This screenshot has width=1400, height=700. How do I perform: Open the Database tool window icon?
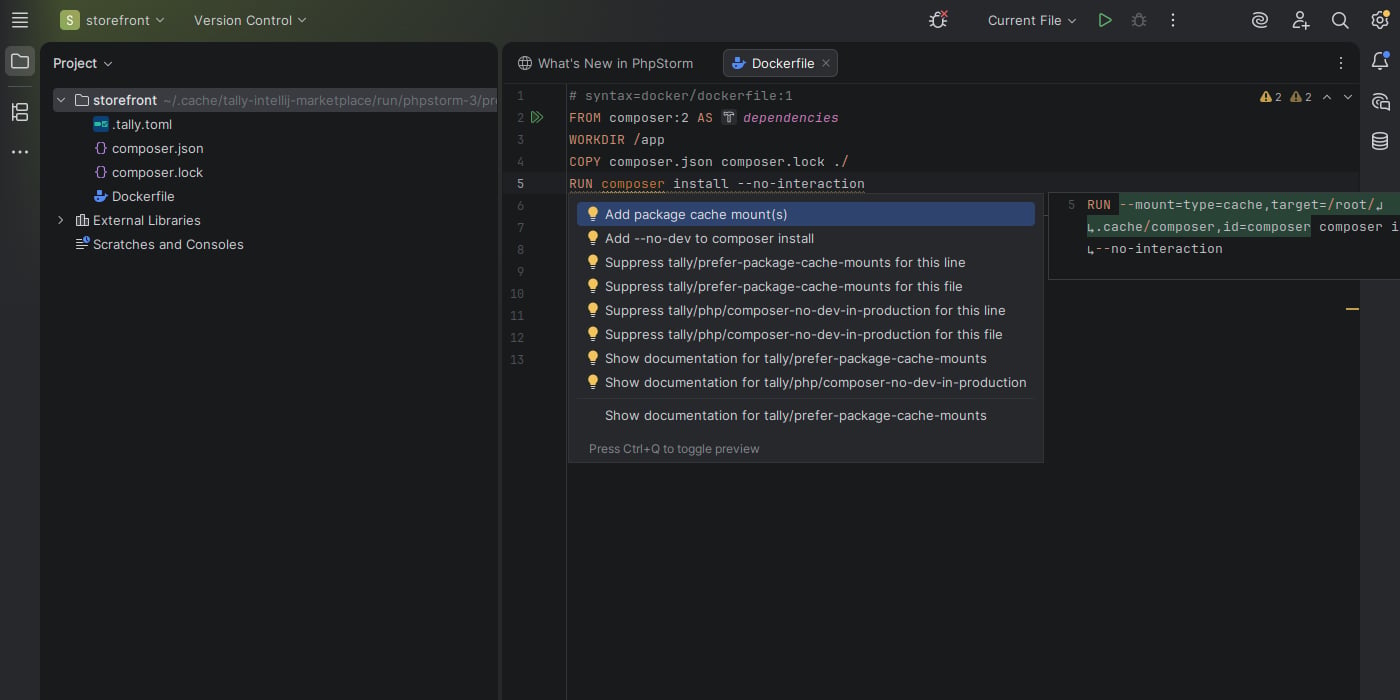click(1380, 142)
